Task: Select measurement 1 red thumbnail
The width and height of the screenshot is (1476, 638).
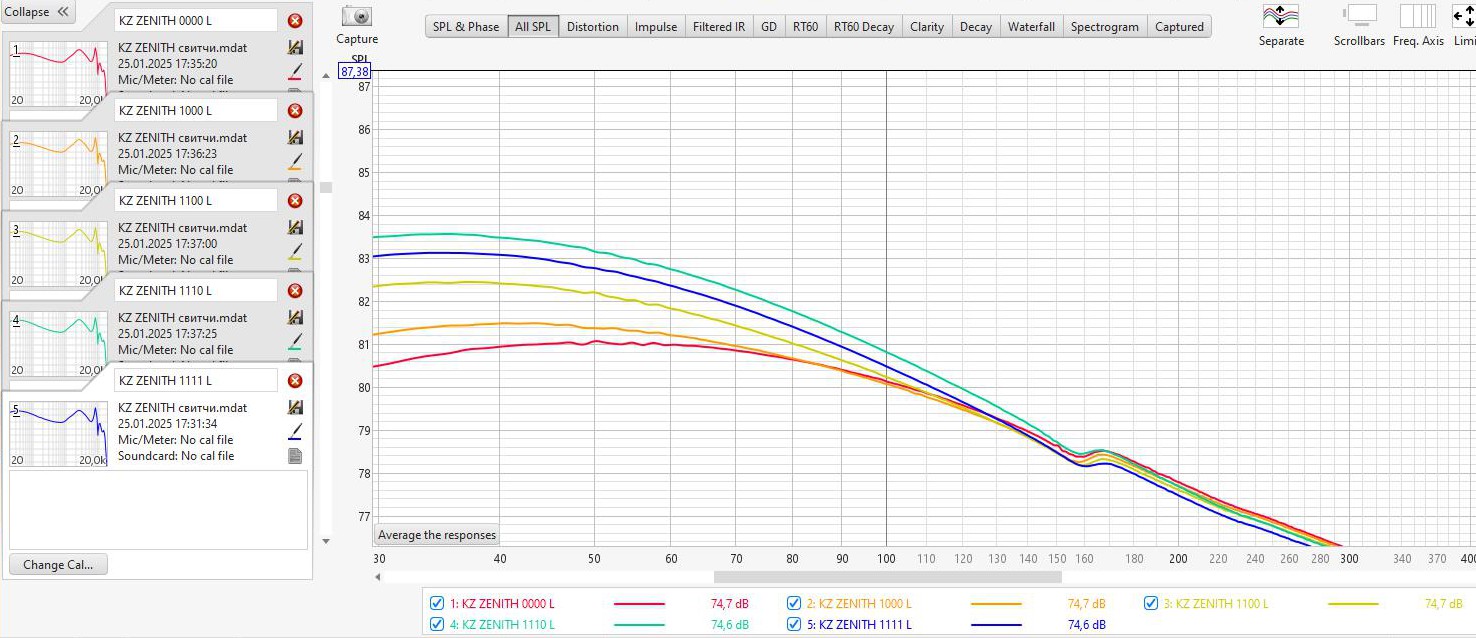Action: pyautogui.click(x=58, y=73)
